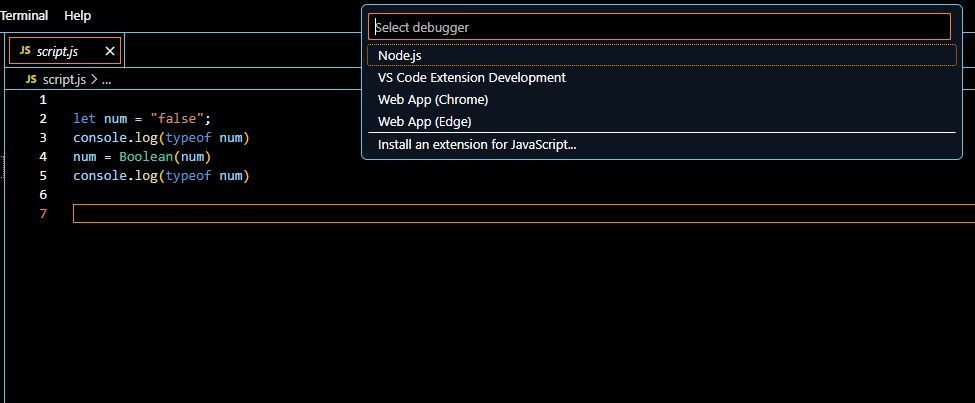Select Web App (Chrome) debugger
The height and width of the screenshot is (403, 975).
662,100
